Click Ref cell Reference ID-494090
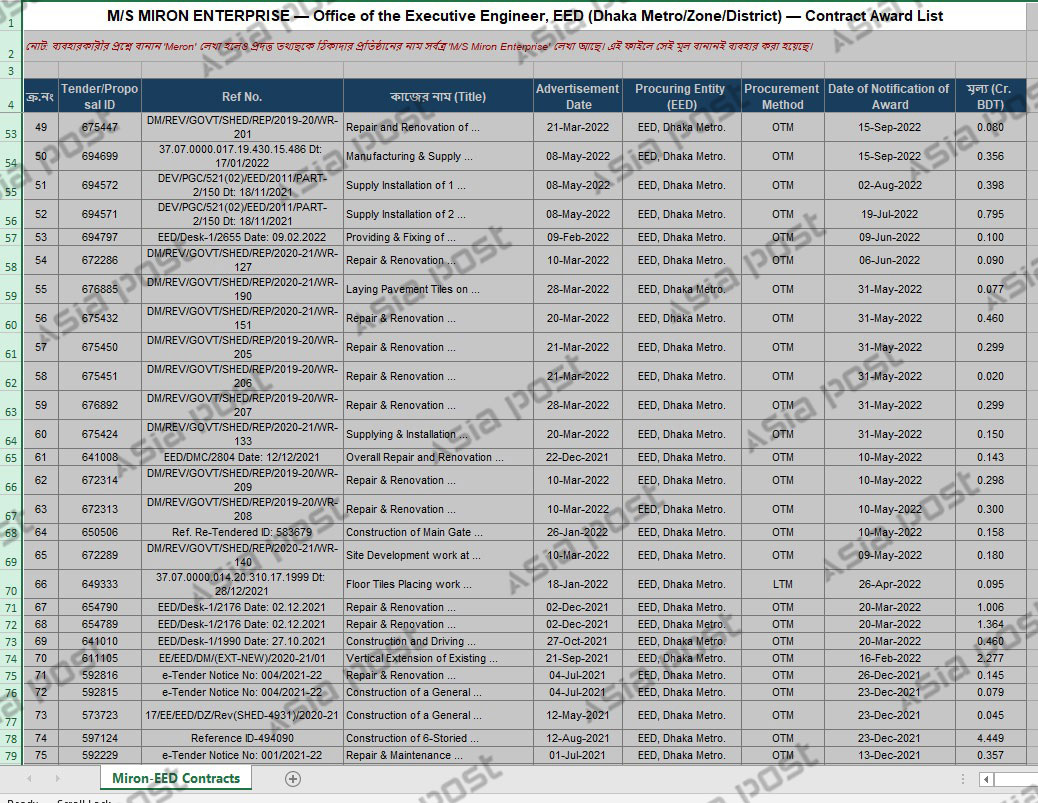1038x803 pixels. click(x=242, y=738)
